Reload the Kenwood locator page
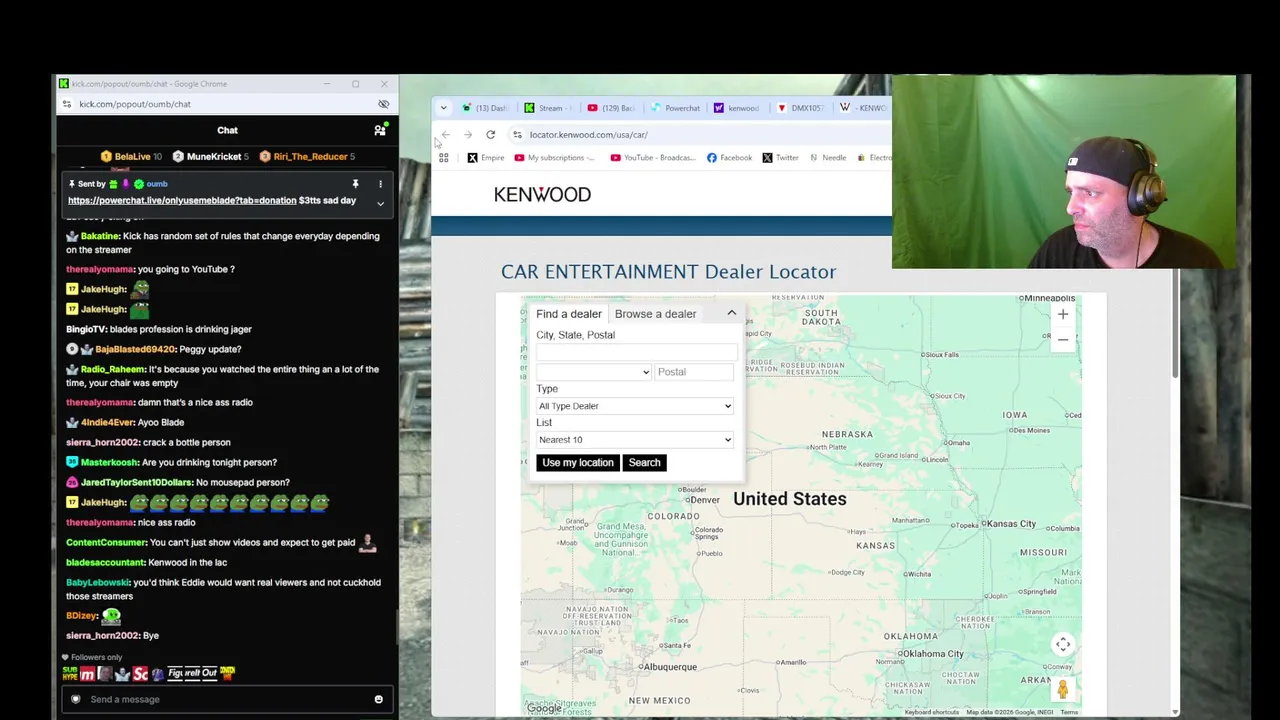The image size is (1280, 720). [x=490, y=135]
